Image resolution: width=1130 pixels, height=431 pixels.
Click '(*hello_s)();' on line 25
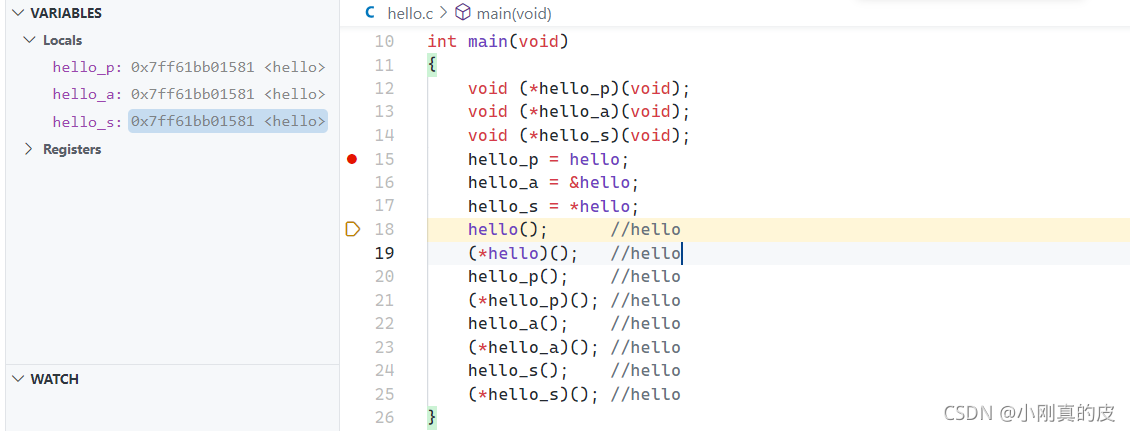(x=533, y=394)
